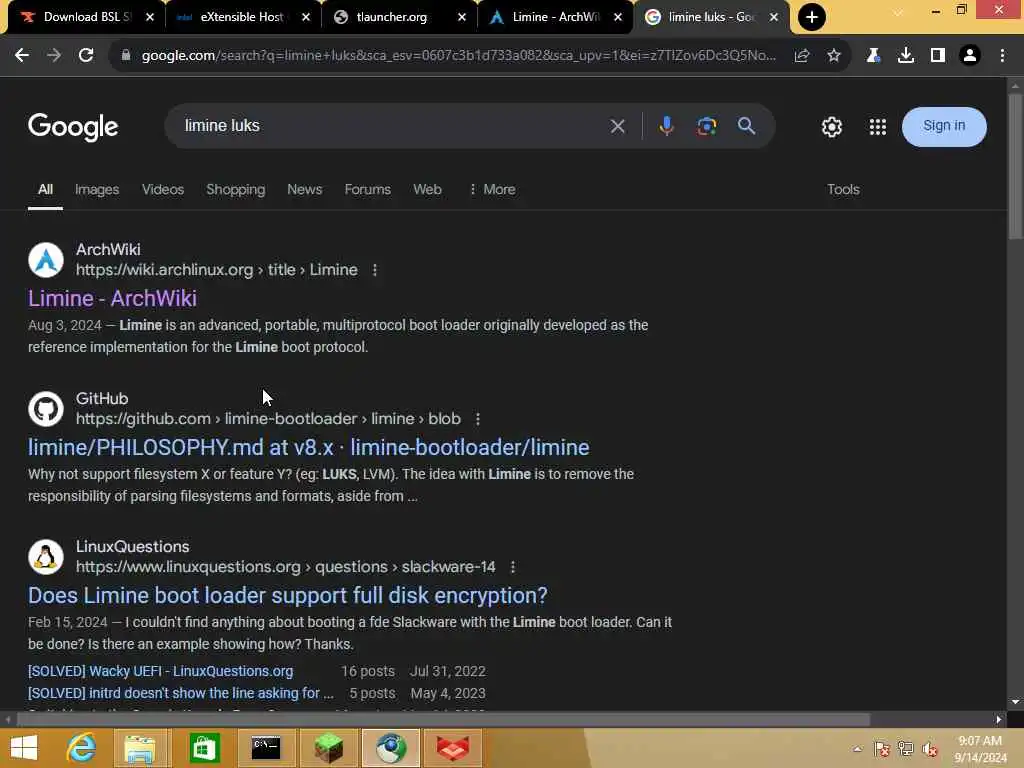1024x768 pixels.
Task: Click the GitHub result favicon
Action: click(x=46, y=409)
